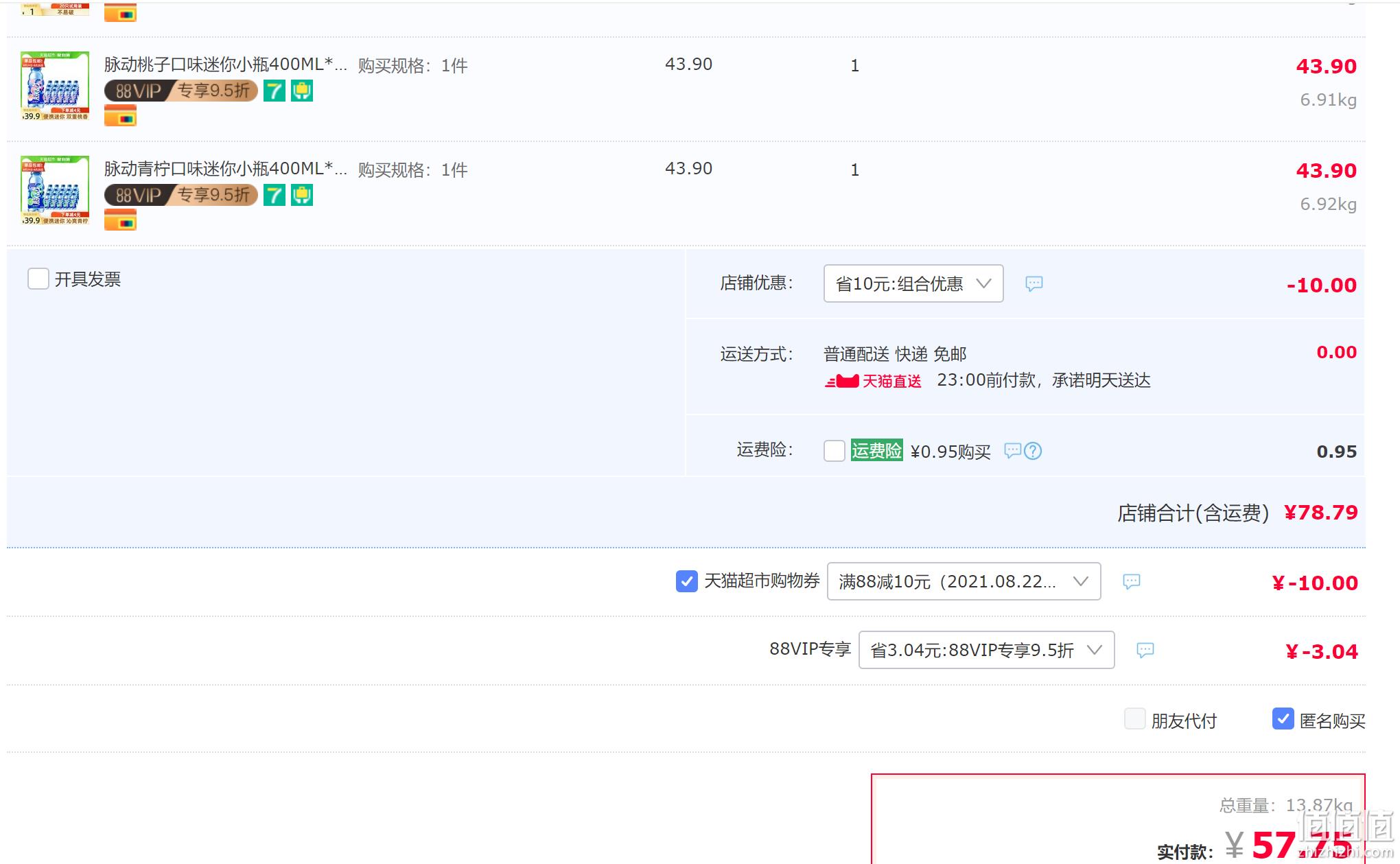1400x864 pixels.
Task: Open the 脉动青柠口味迷你小瓶 product link
Action: pyautogui.click(x=226, y=169)
